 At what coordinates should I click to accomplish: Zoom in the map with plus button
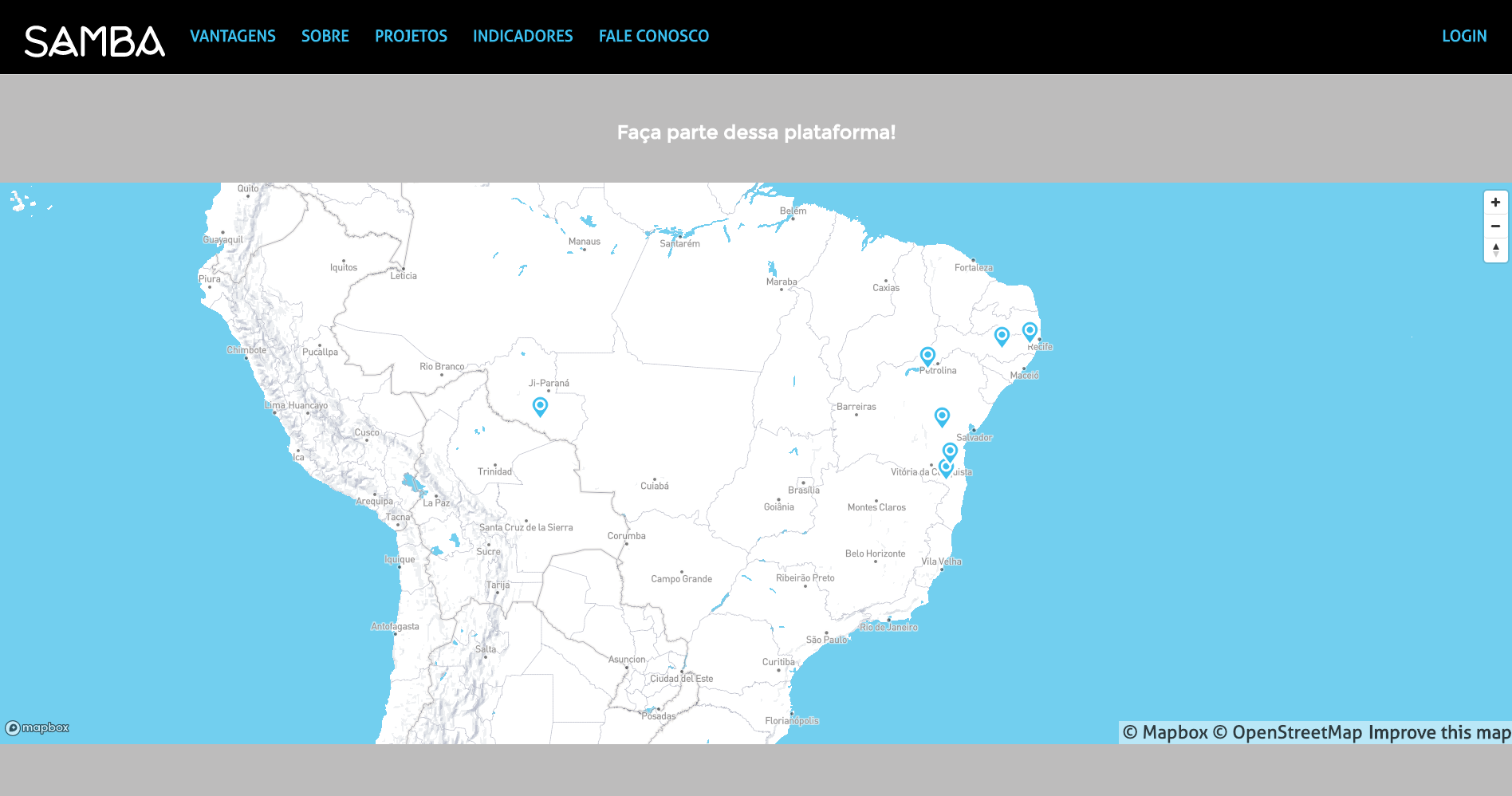[x=1495, y=203]
